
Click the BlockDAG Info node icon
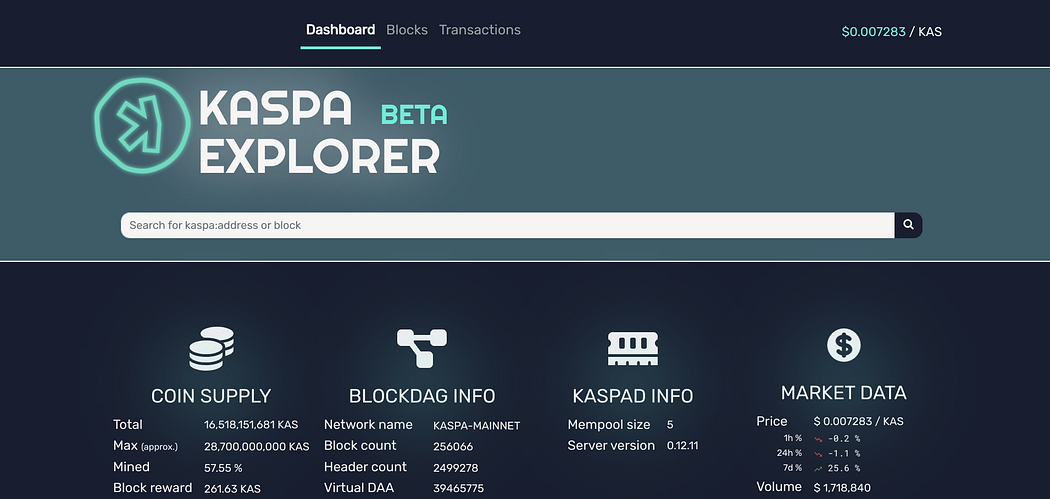coord(422,348)
